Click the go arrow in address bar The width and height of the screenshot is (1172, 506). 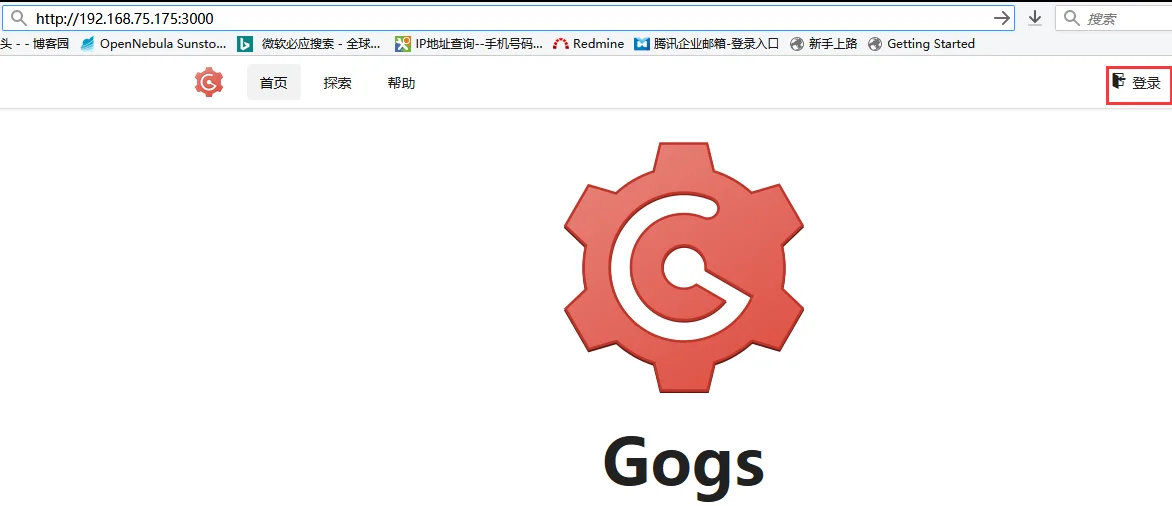(1001, 18)
